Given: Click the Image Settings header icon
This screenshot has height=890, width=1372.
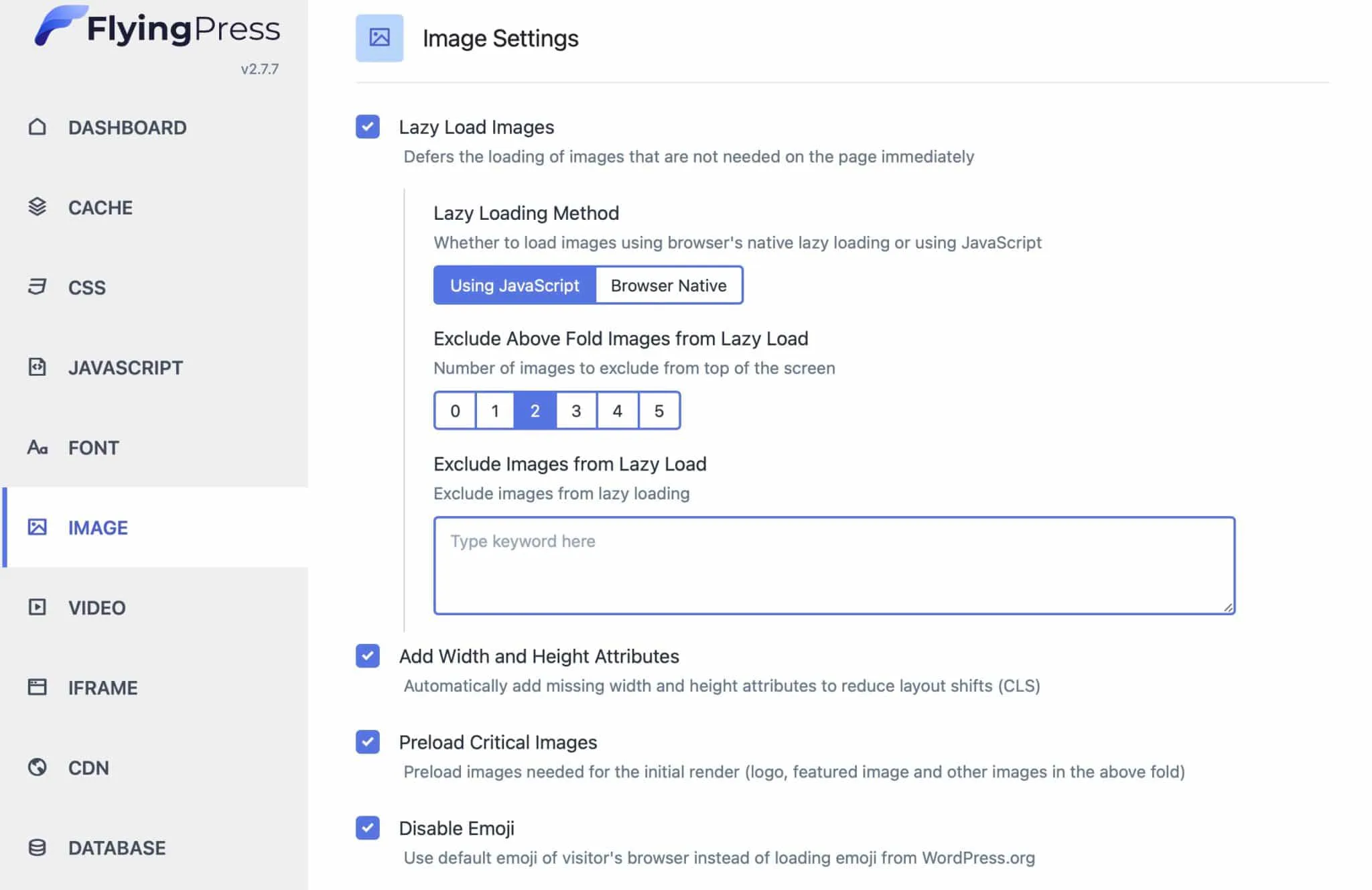Looking at the screenshot, I should [x=379, y=38].
